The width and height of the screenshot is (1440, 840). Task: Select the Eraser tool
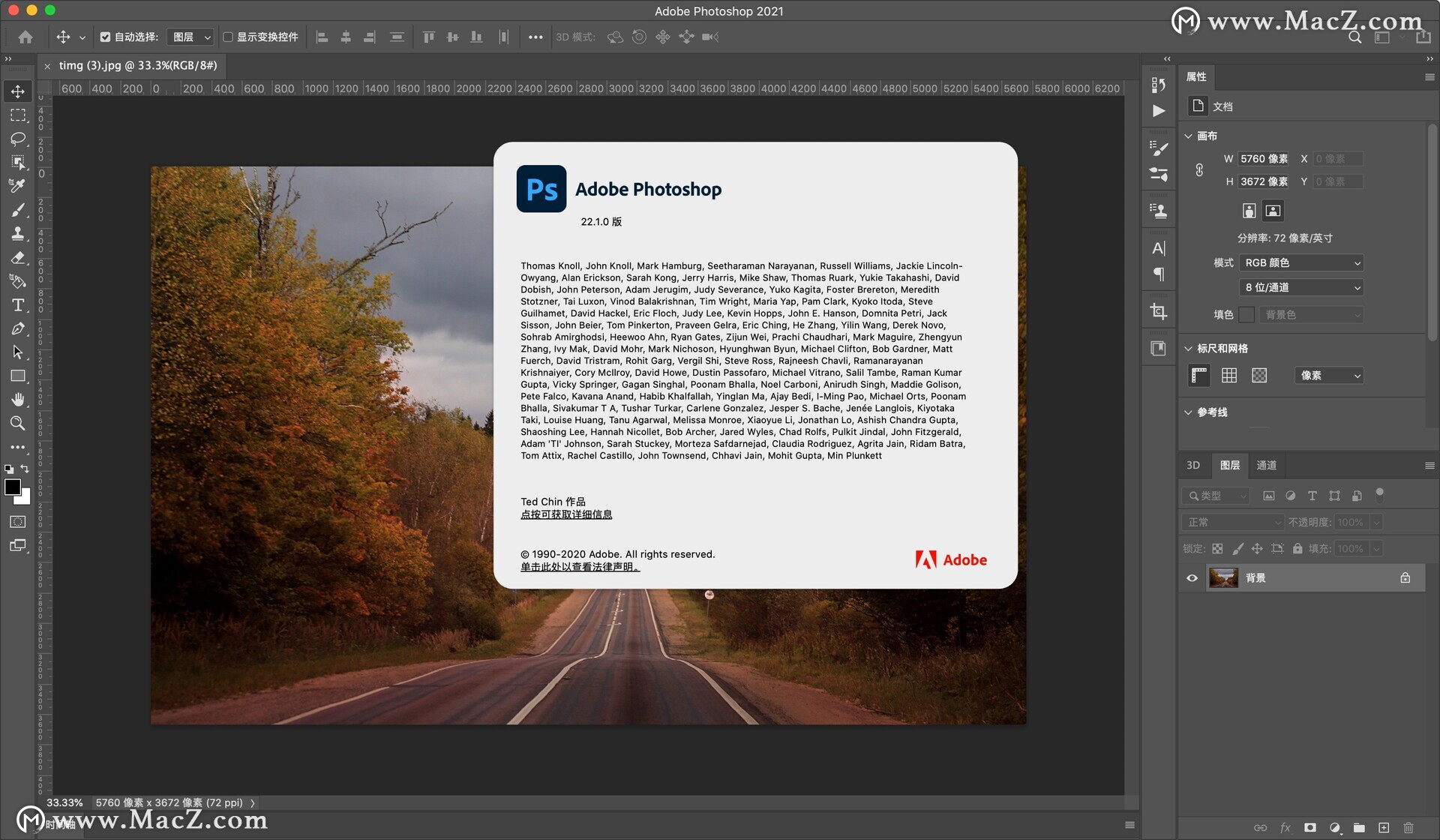click(17, 258)
